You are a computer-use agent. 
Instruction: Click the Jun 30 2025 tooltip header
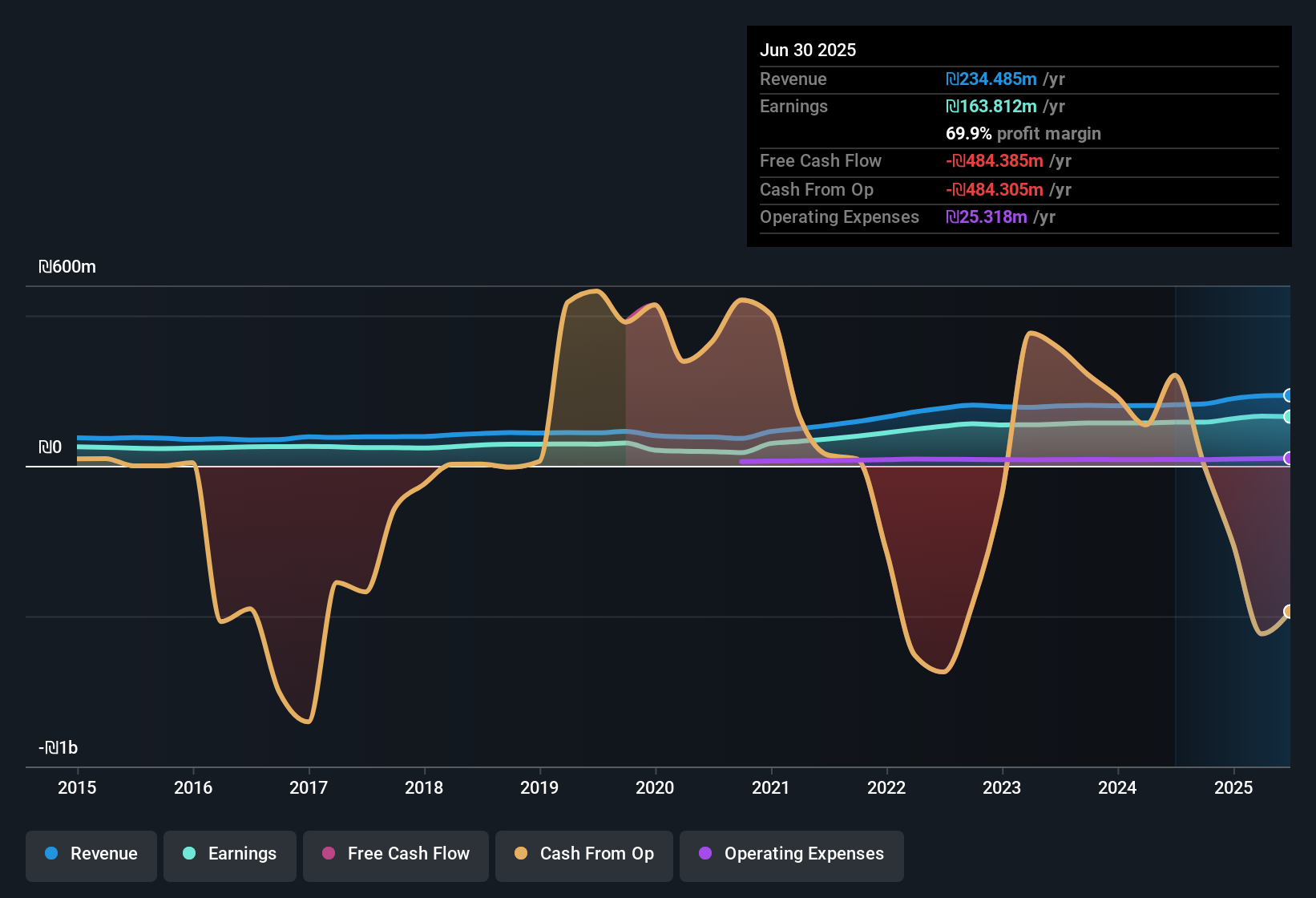click(x=808, y=50)
